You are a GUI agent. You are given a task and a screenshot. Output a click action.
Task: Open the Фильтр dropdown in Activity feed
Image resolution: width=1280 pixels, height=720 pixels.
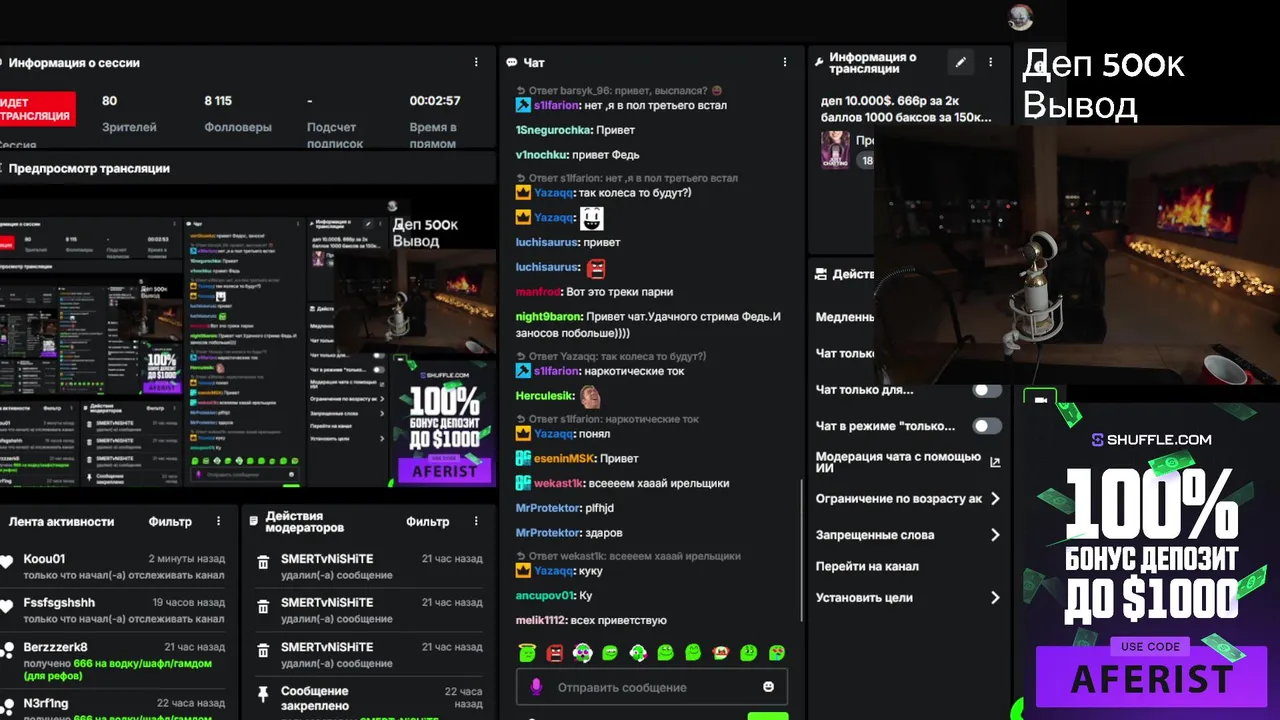click(x=170, y=521)
